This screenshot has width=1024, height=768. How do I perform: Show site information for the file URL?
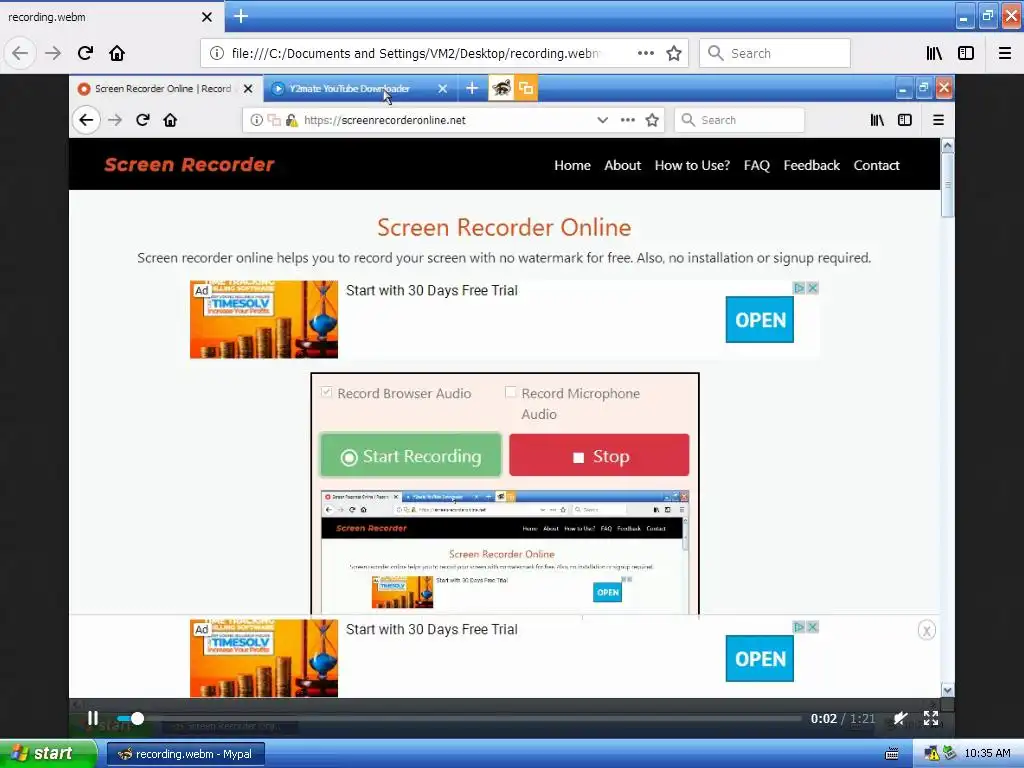(x=216, y=53)
